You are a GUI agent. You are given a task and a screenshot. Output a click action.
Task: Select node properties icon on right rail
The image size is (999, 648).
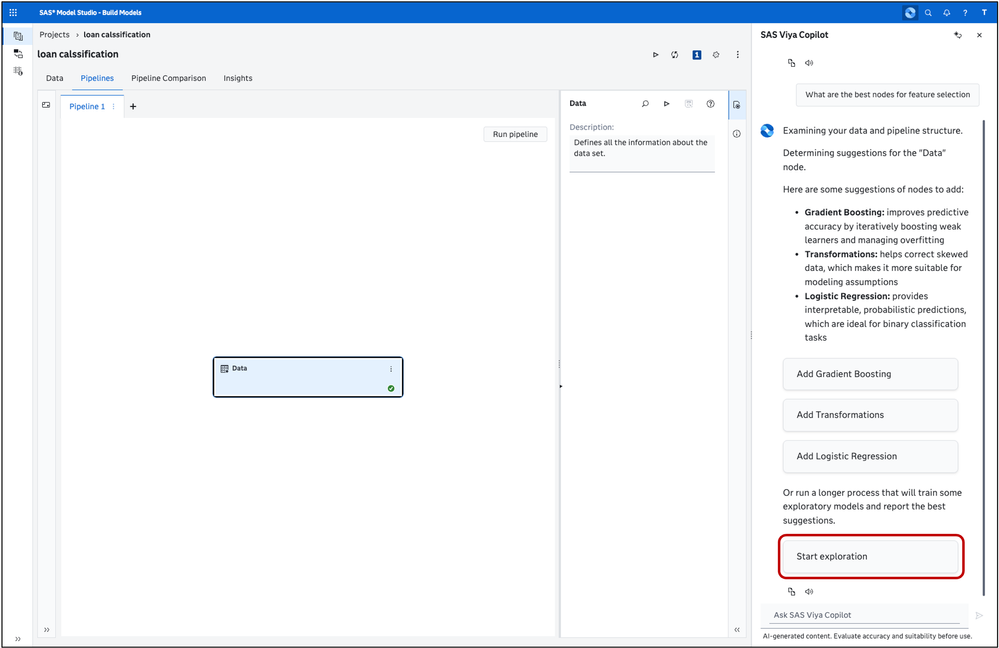pos(737,105)
